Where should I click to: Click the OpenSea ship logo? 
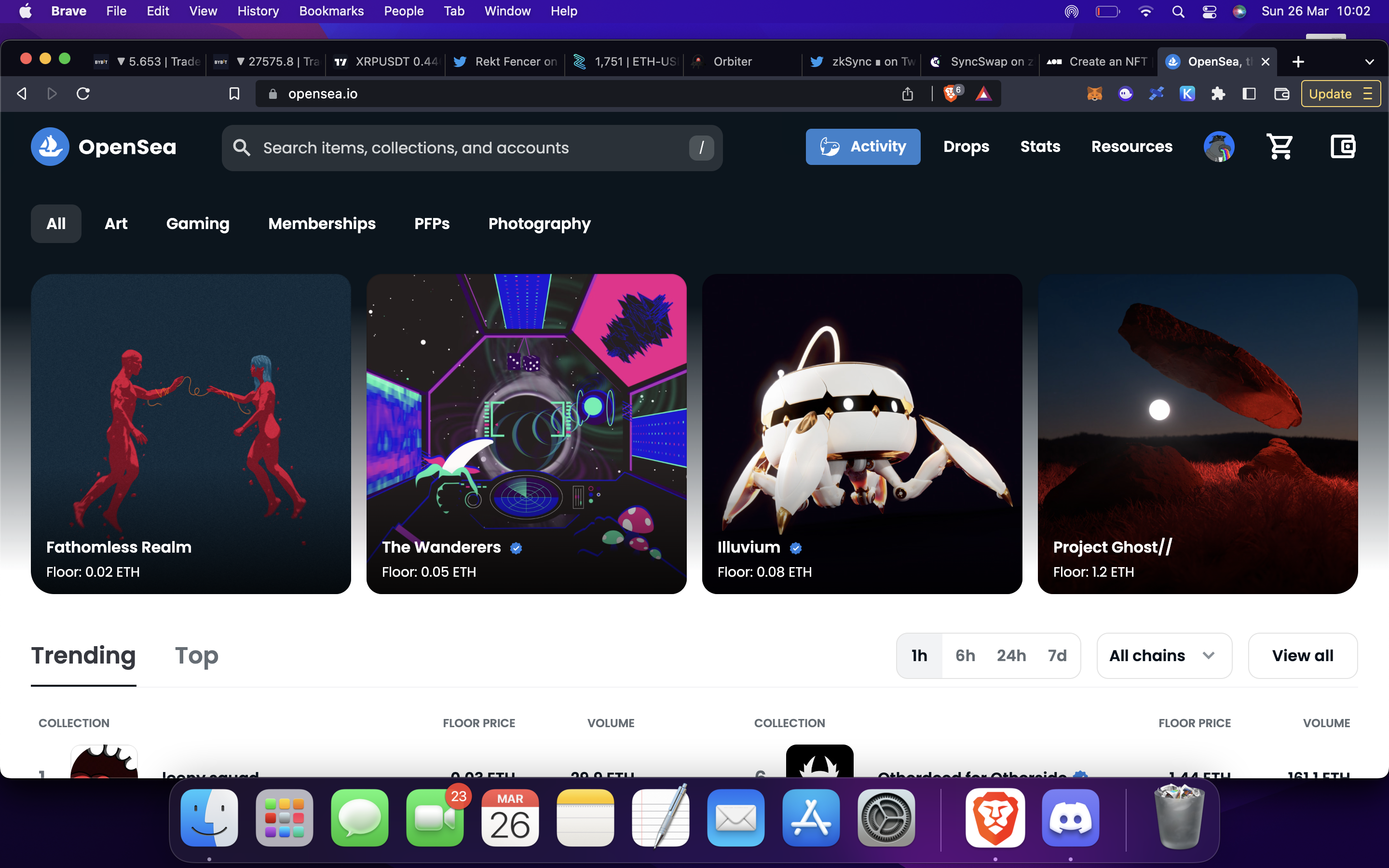coord(50,147)
